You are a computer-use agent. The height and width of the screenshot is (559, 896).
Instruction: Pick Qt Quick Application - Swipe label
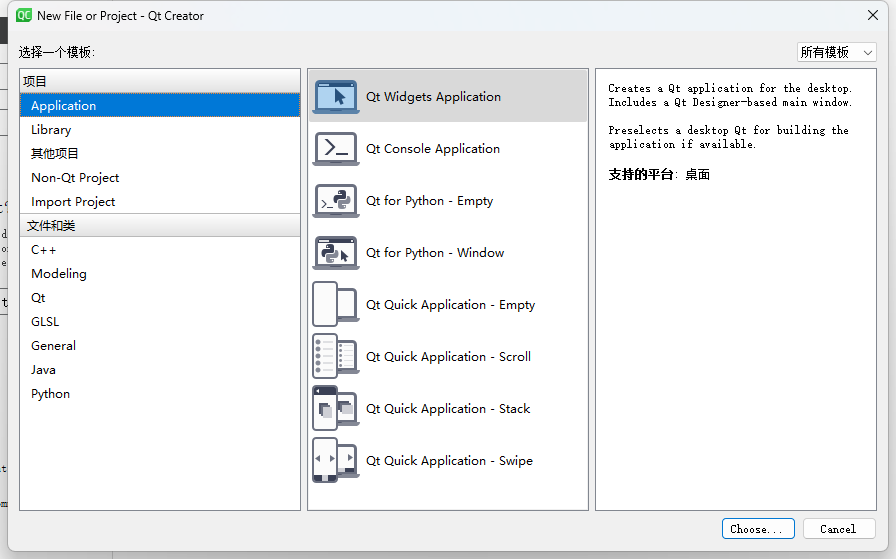pyautogui.click(x=449, y=461)
